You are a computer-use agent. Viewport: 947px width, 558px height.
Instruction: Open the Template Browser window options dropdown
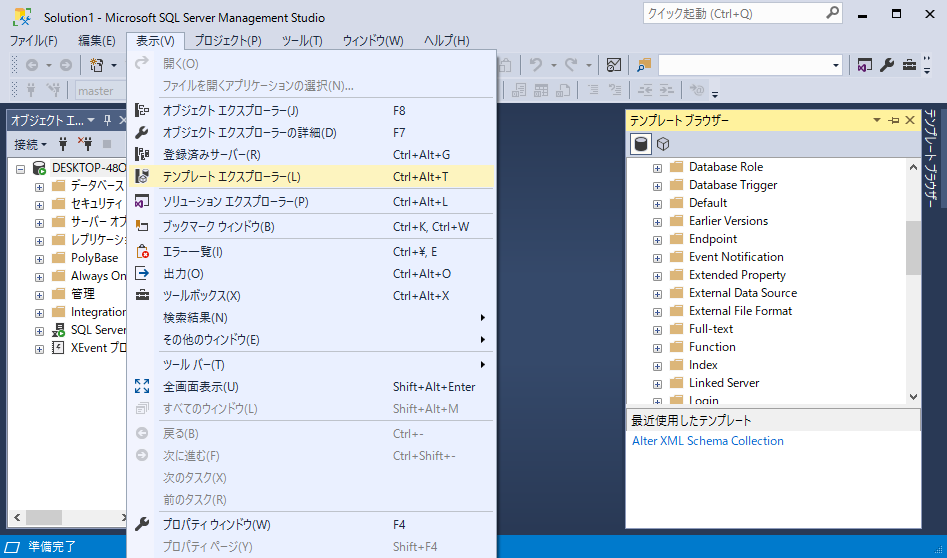tap(877, 120)
